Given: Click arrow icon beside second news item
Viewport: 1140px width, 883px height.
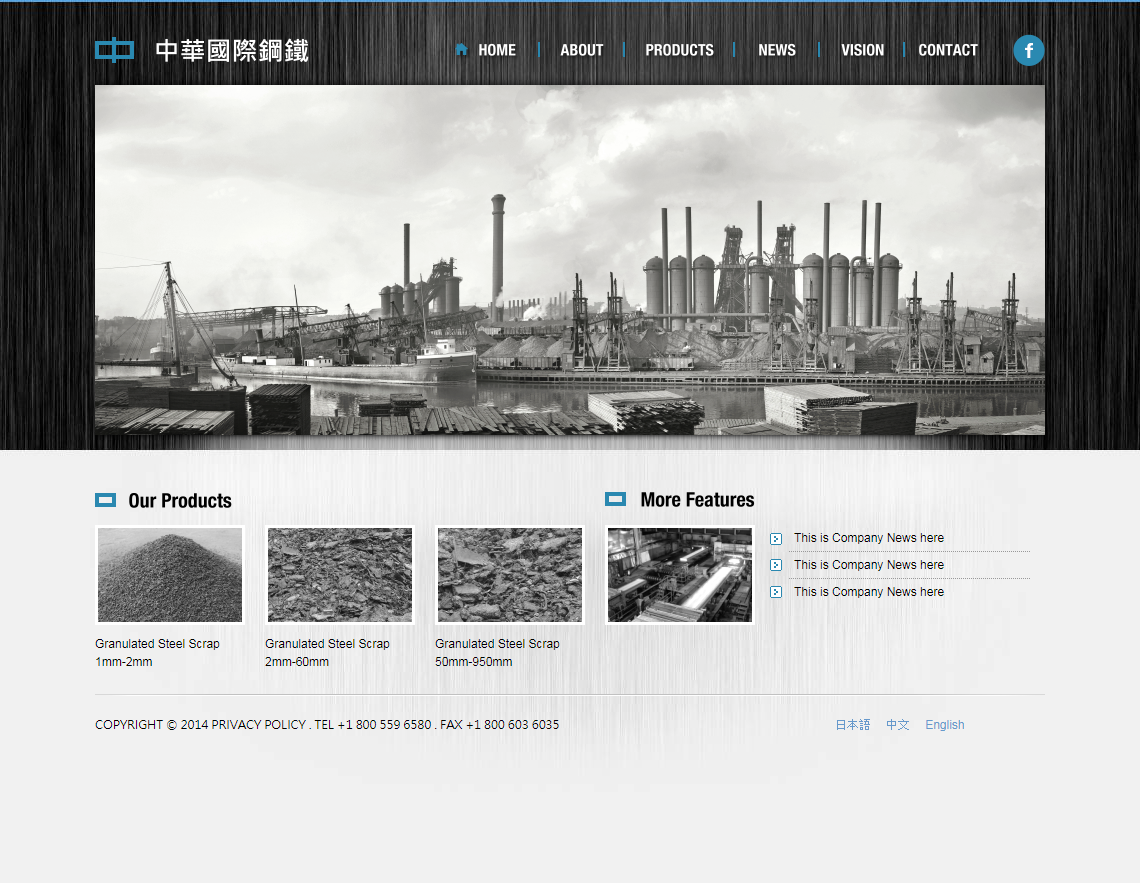Looking at the screenshot, I should pyautogui.click(x=776, y=566).
